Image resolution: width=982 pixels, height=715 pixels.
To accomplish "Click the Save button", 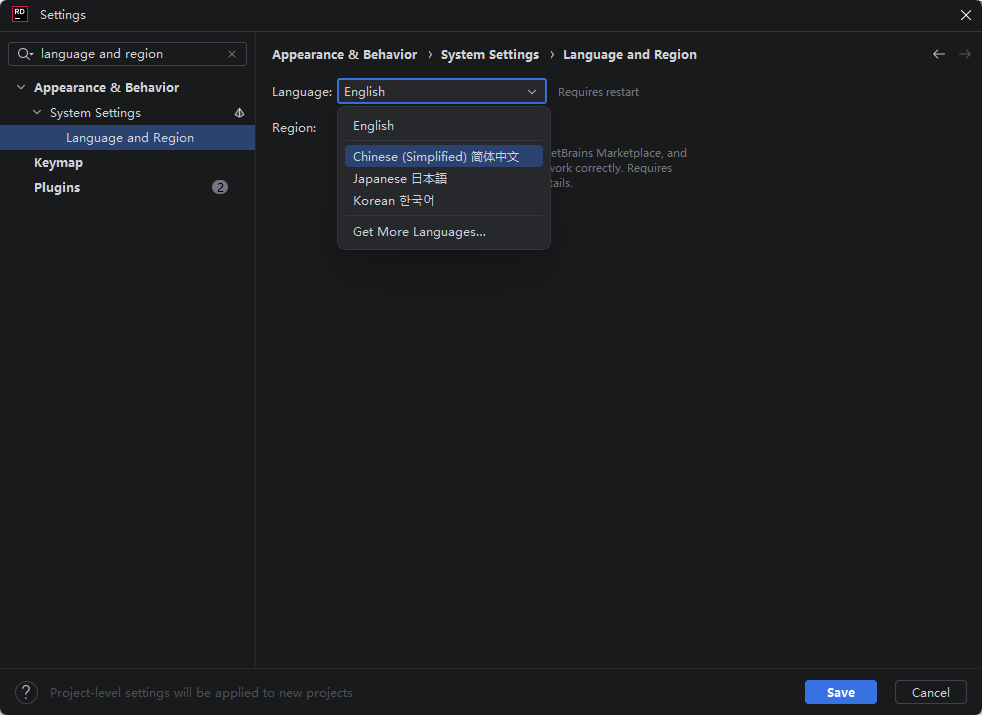I will pyautogui.click(x=840, y=692).
